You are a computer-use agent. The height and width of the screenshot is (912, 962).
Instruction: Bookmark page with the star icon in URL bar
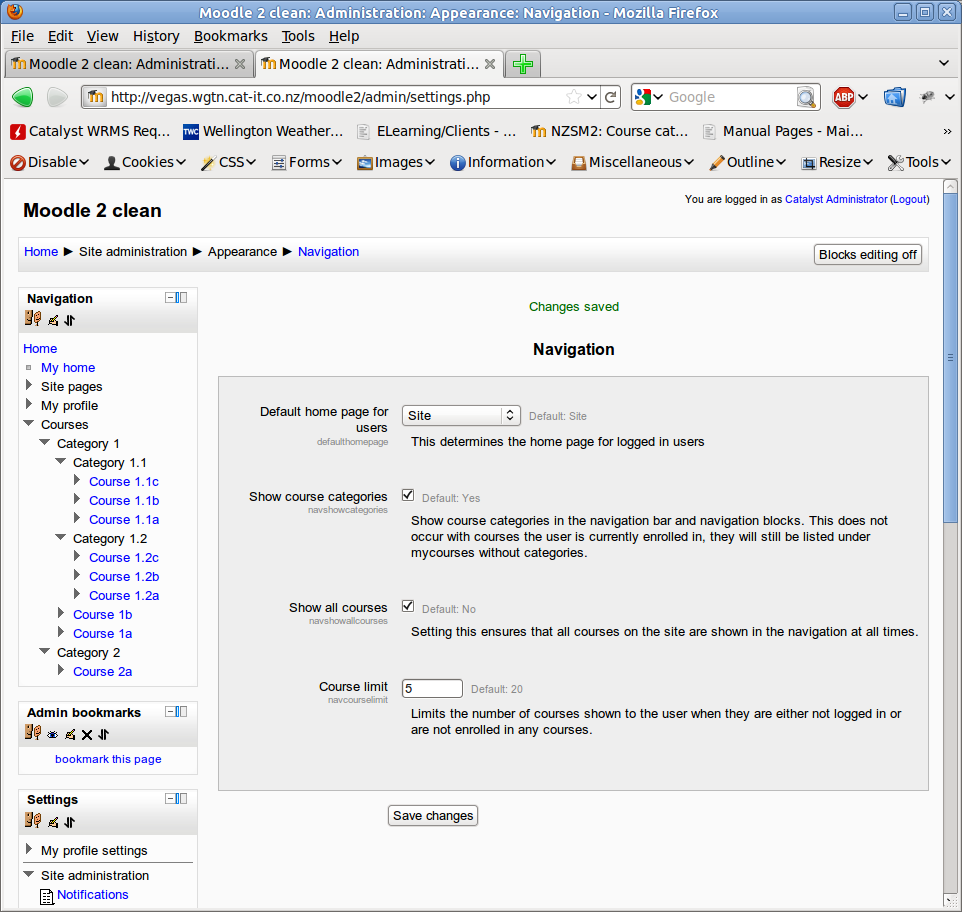click(x=574, y=97)
